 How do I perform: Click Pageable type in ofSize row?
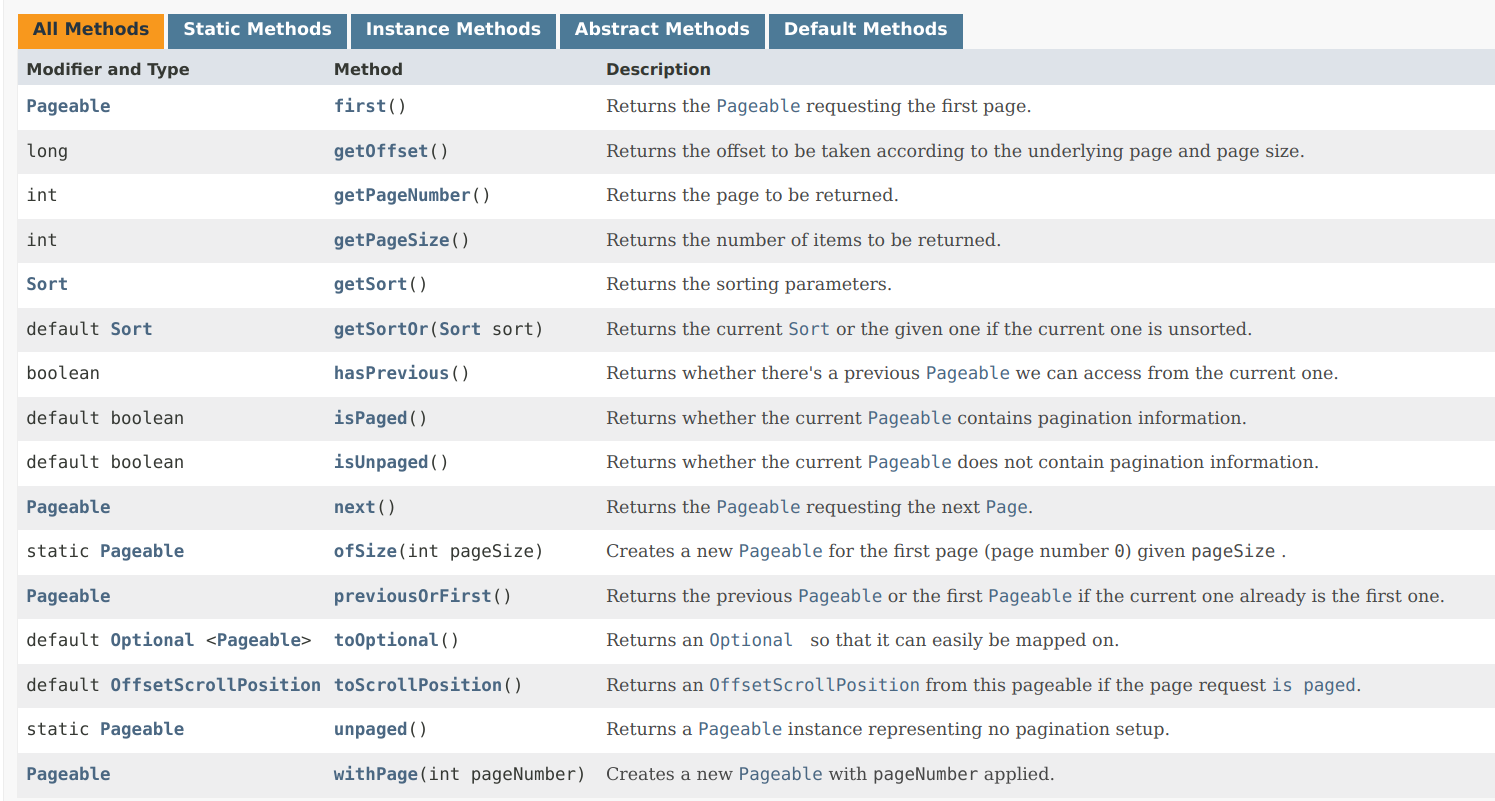point(142,551)
